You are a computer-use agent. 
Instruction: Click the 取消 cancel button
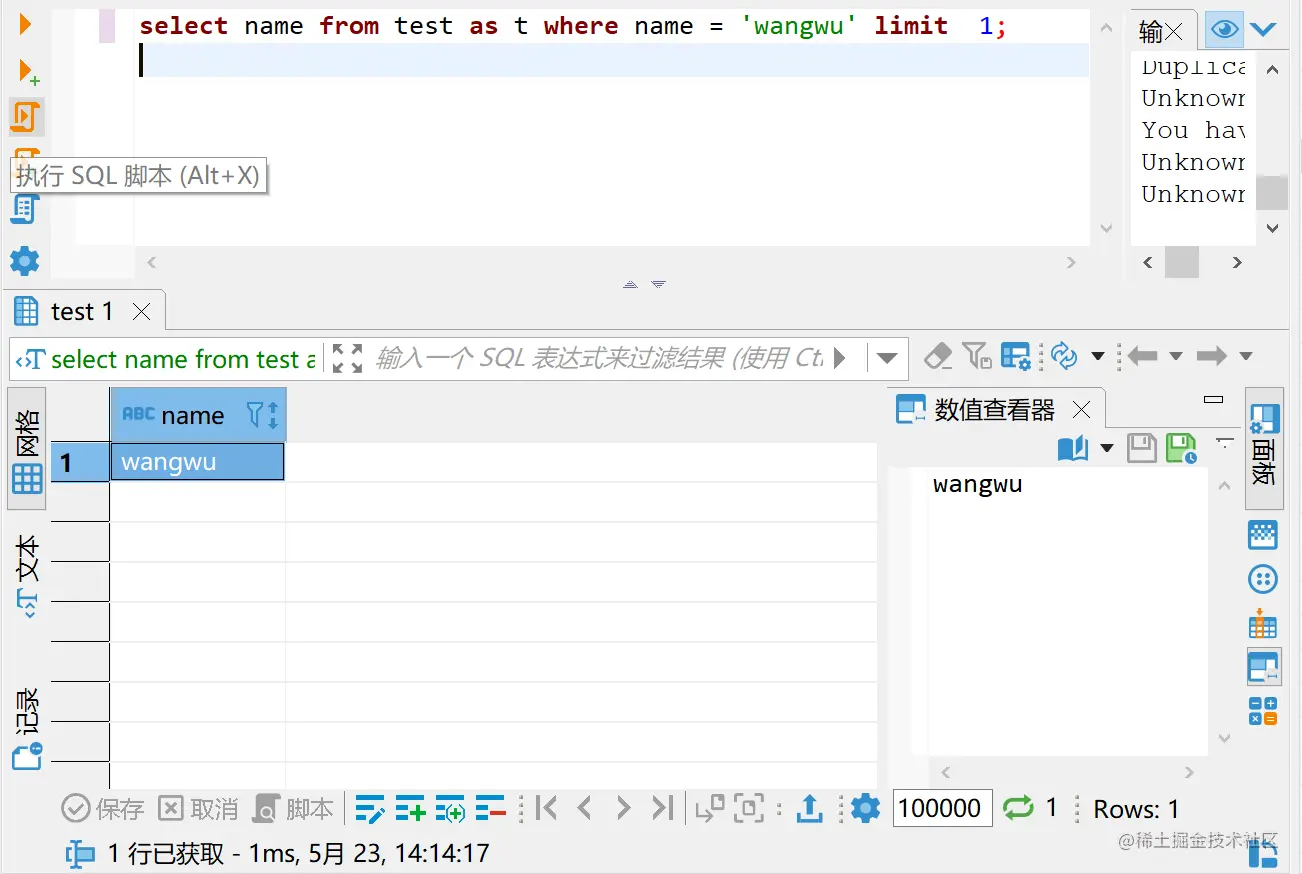(x=199, y=808)
